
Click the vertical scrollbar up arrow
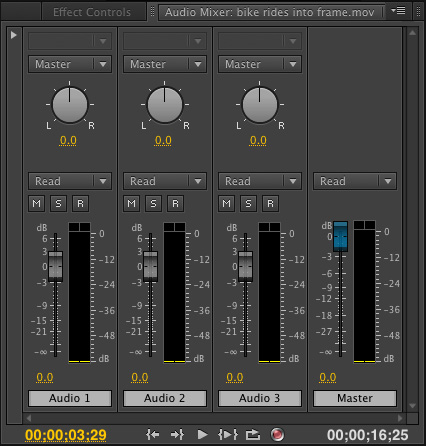click(x=412, y=33)
